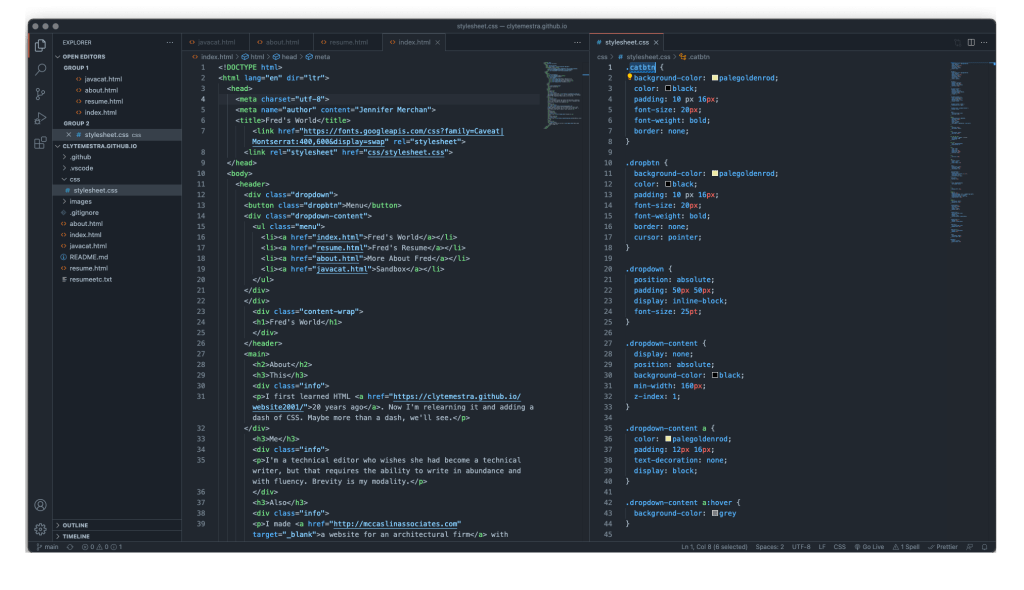Click the palegoldenrod color swatch in .catbtn
This screenshot has height=590, width=1024.
click(x=715, y=77)
